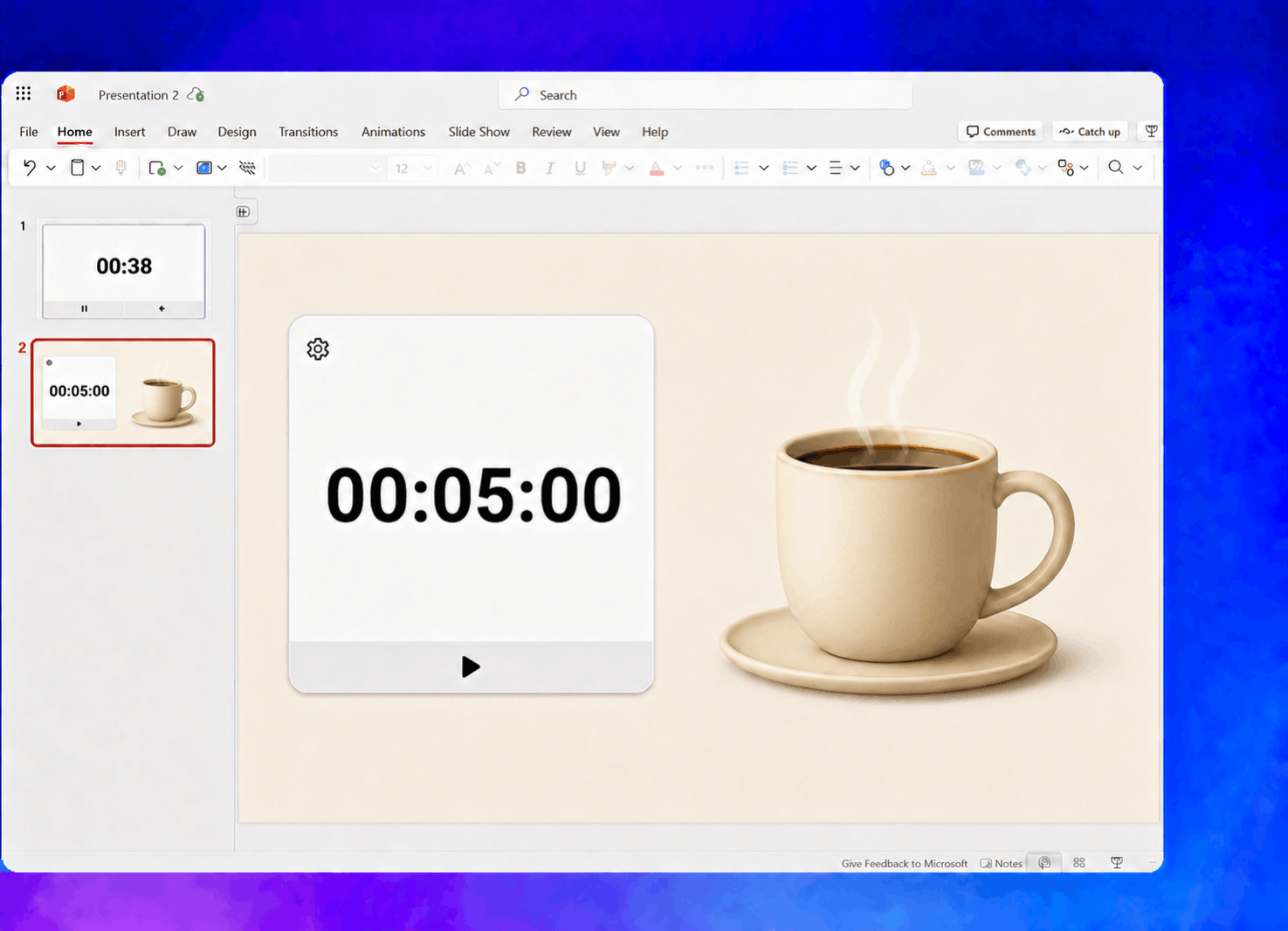The height and width of the screenshot is (931, 1288).
Task: Toggle Italic formatting
Action: pyautogui.click(x=550, y=168)
